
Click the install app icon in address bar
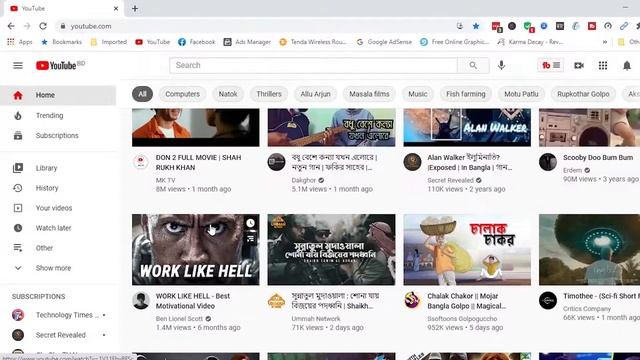pyautogui.click(x=460, y=26)
